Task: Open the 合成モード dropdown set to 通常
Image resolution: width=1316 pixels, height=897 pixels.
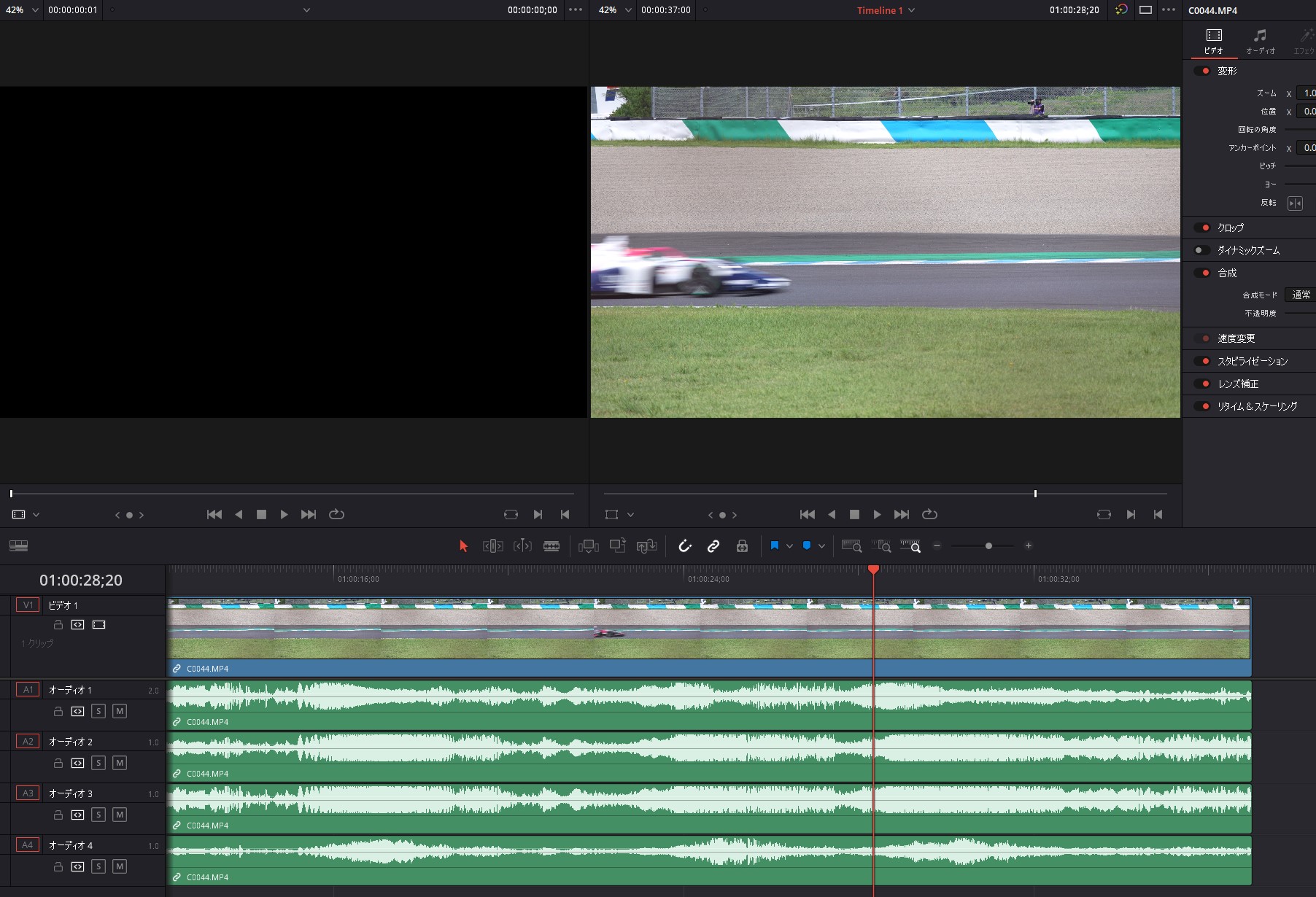Action: [1300, 295]
